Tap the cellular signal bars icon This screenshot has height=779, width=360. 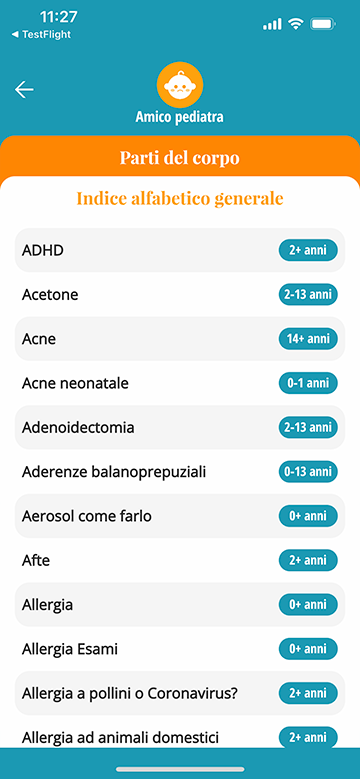272,23
